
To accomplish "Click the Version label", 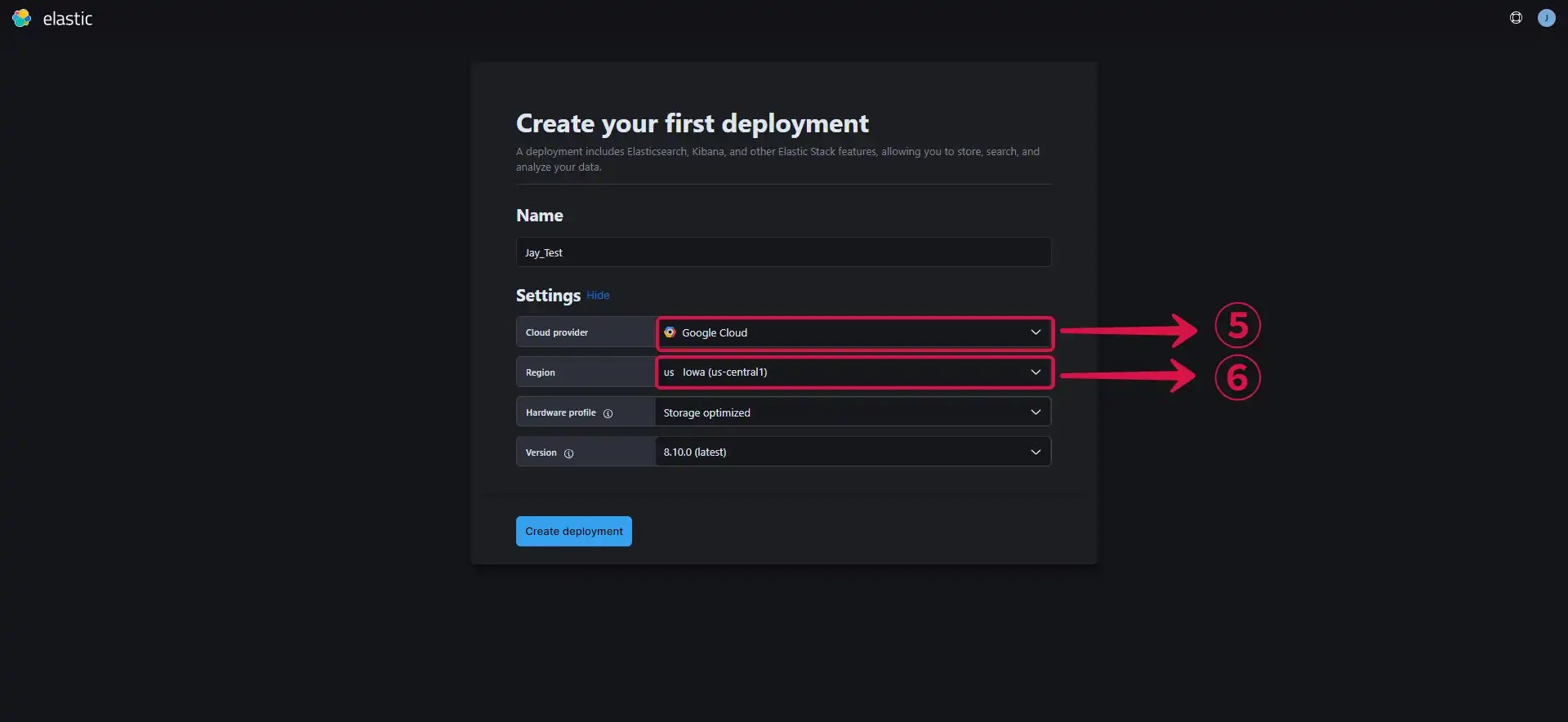I will pos(541,452).
